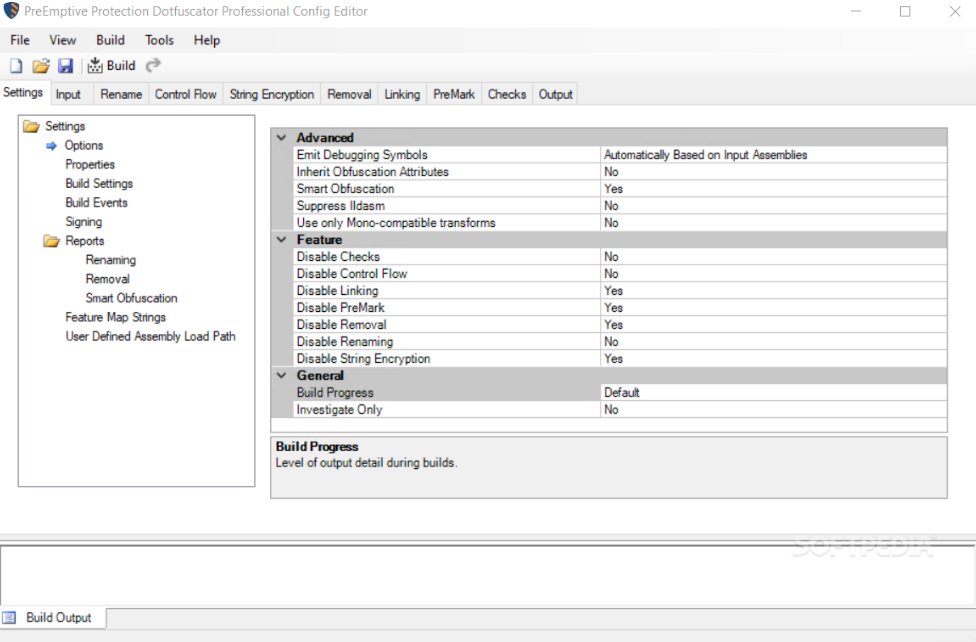Select User Defined Assembly Load Path
Screen dimensions: 976x642
[150, 336]
